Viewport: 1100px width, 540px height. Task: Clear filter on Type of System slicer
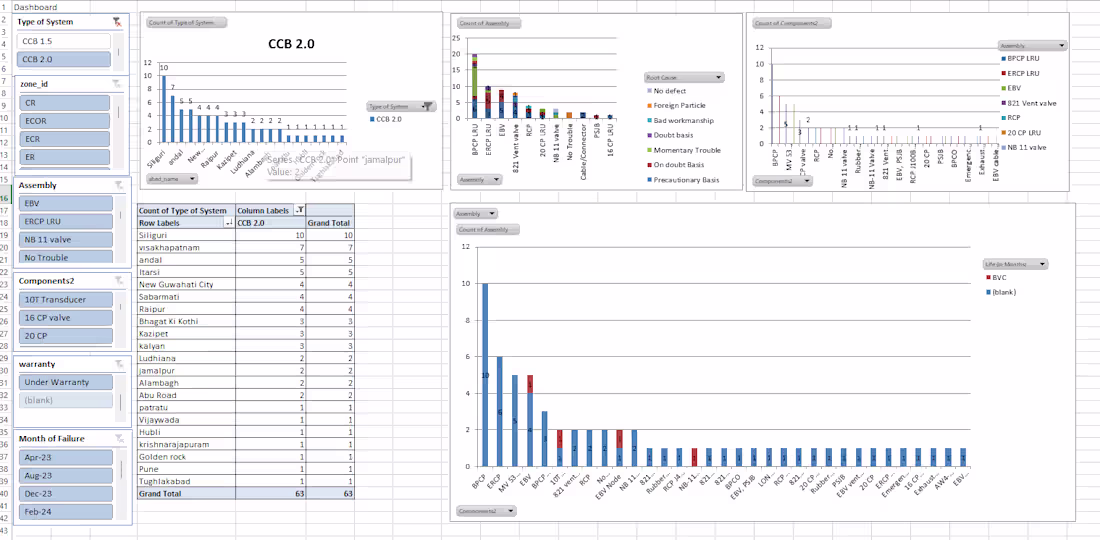click(x=119, y=22)
